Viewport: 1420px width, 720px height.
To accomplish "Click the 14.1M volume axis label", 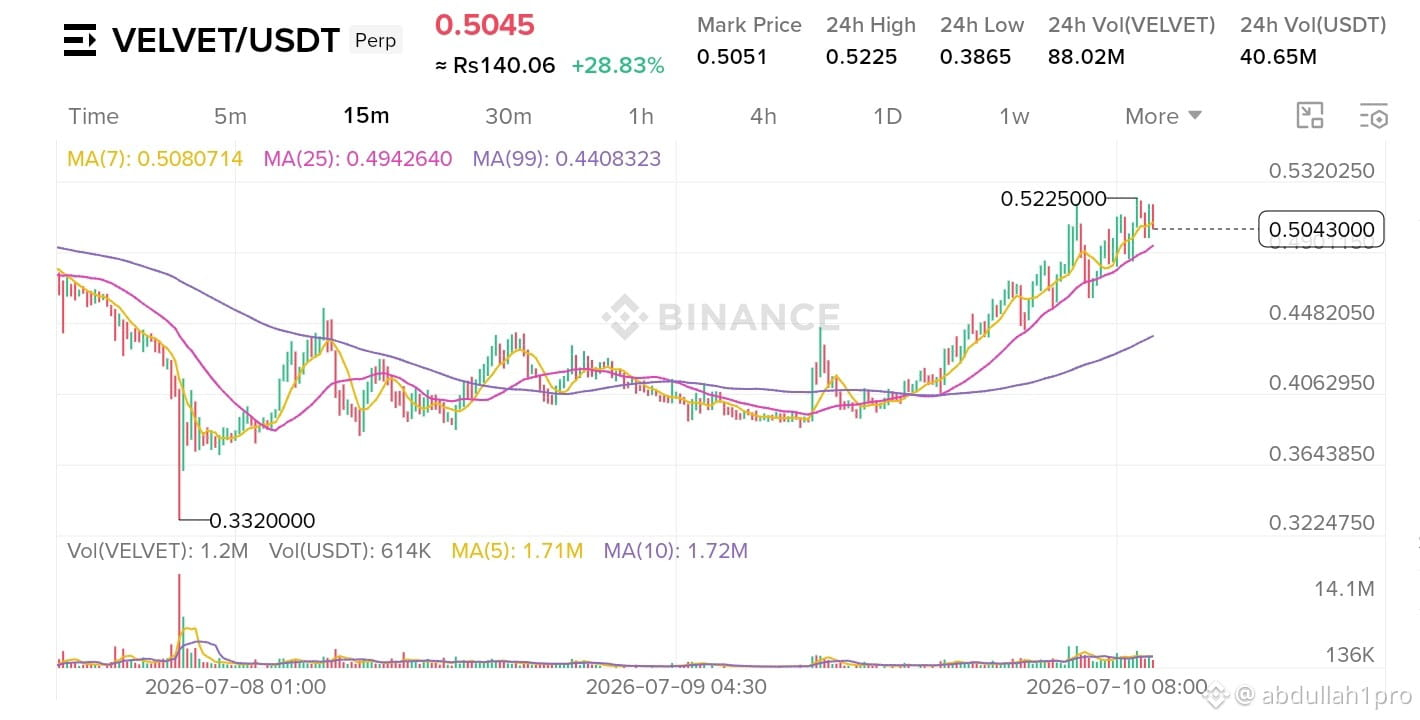I will (1344, 589).
